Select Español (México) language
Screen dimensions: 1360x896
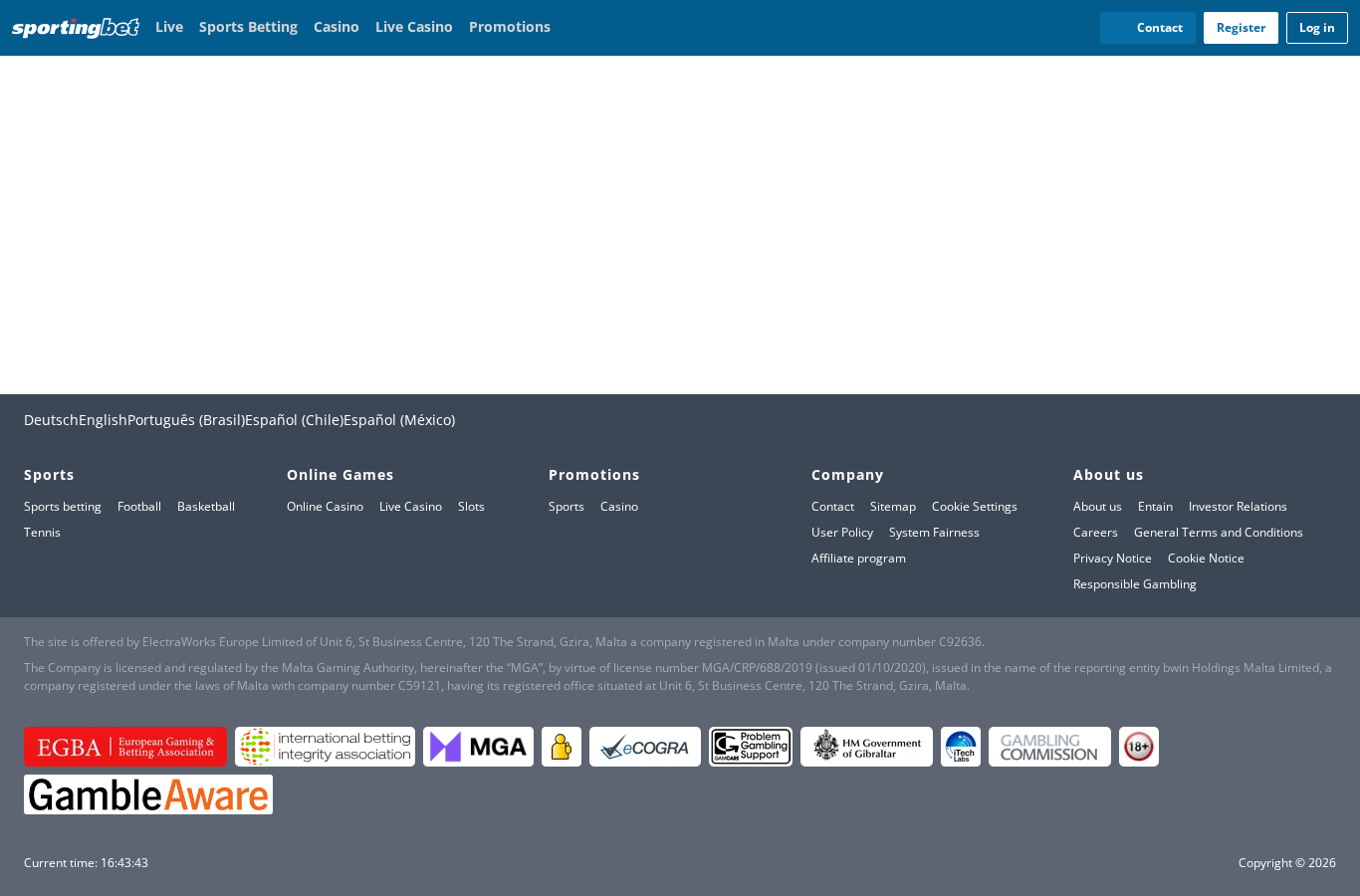[x=399, y=420]
